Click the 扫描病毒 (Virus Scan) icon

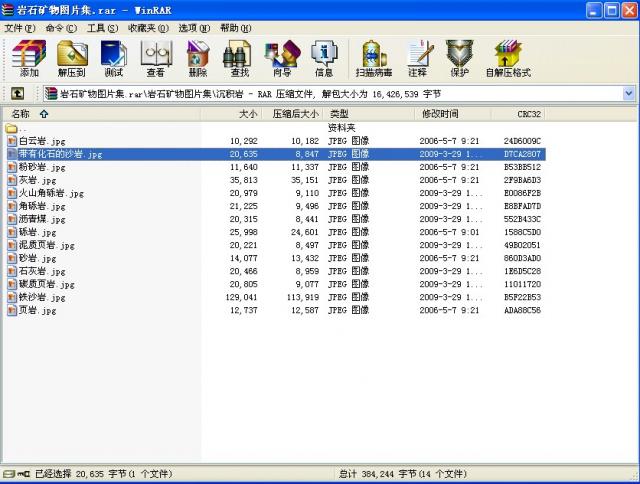[x=373, y=58]
